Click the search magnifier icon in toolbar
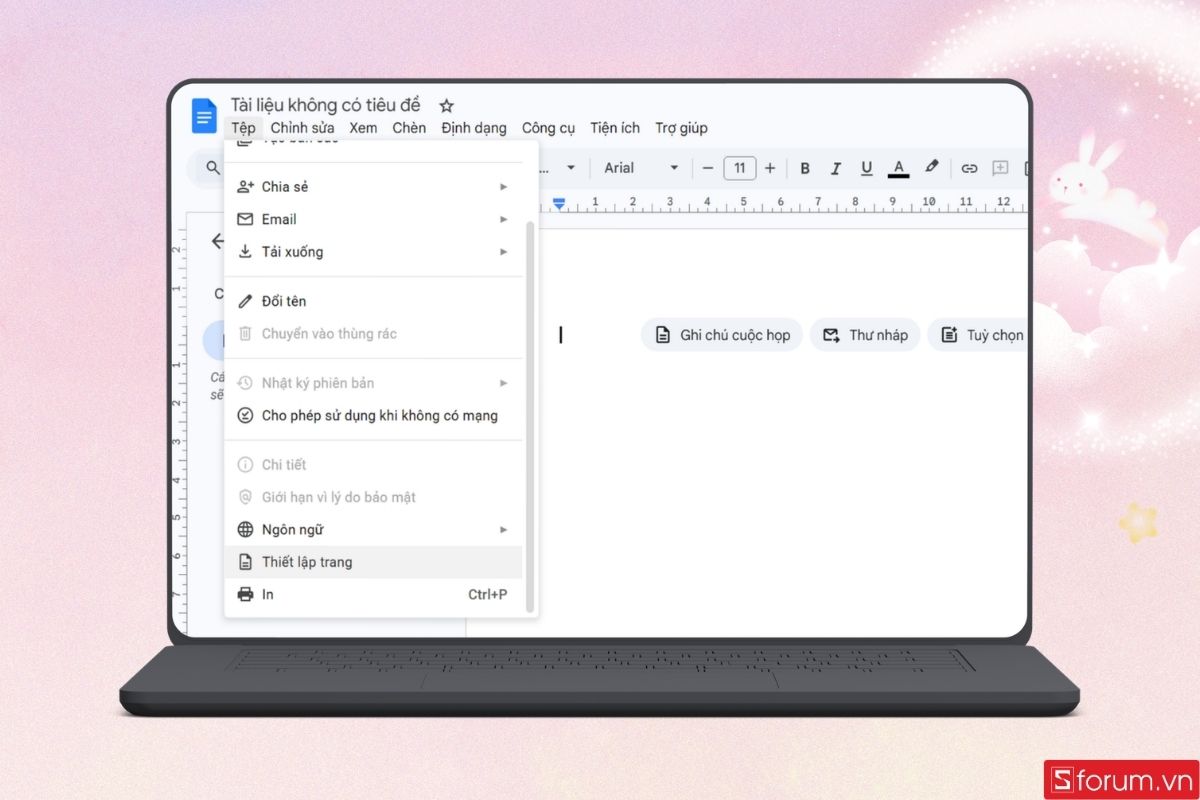 pyautogui.click(x=213, y=168)
